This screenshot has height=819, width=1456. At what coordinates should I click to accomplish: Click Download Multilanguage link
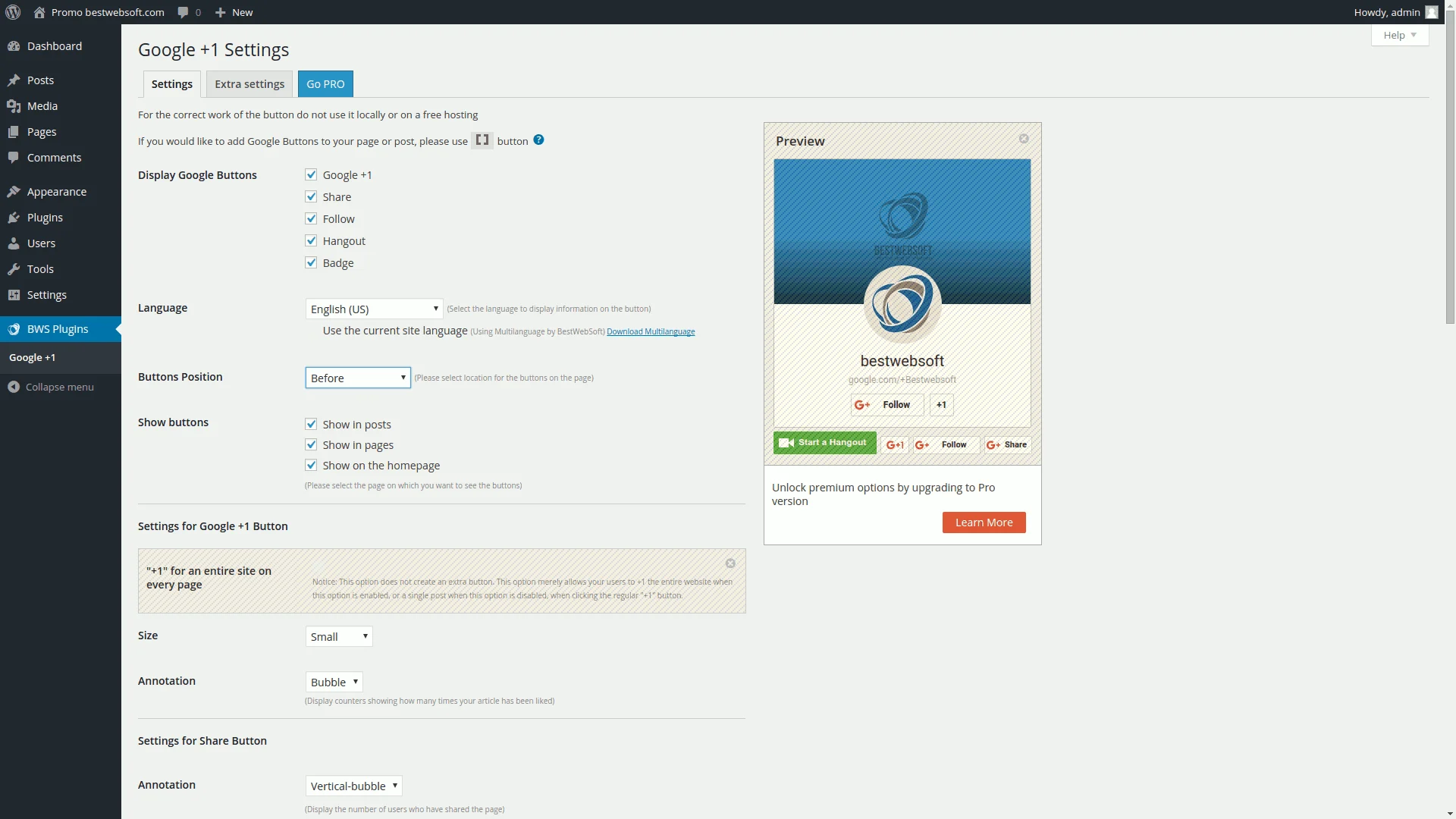point(651,331)
